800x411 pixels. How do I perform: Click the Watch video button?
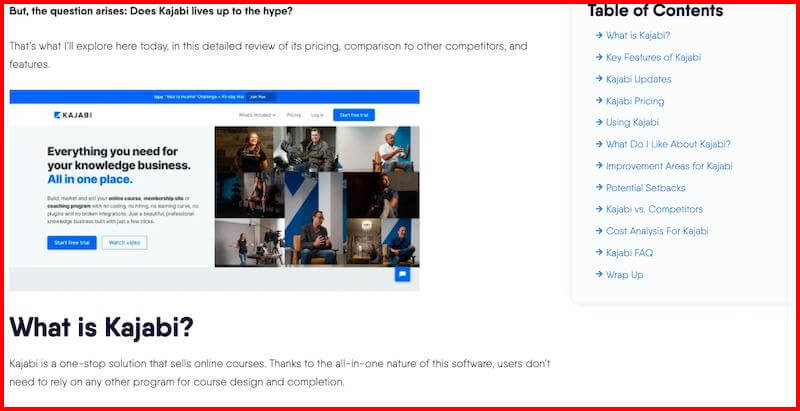tap(124, 243)
